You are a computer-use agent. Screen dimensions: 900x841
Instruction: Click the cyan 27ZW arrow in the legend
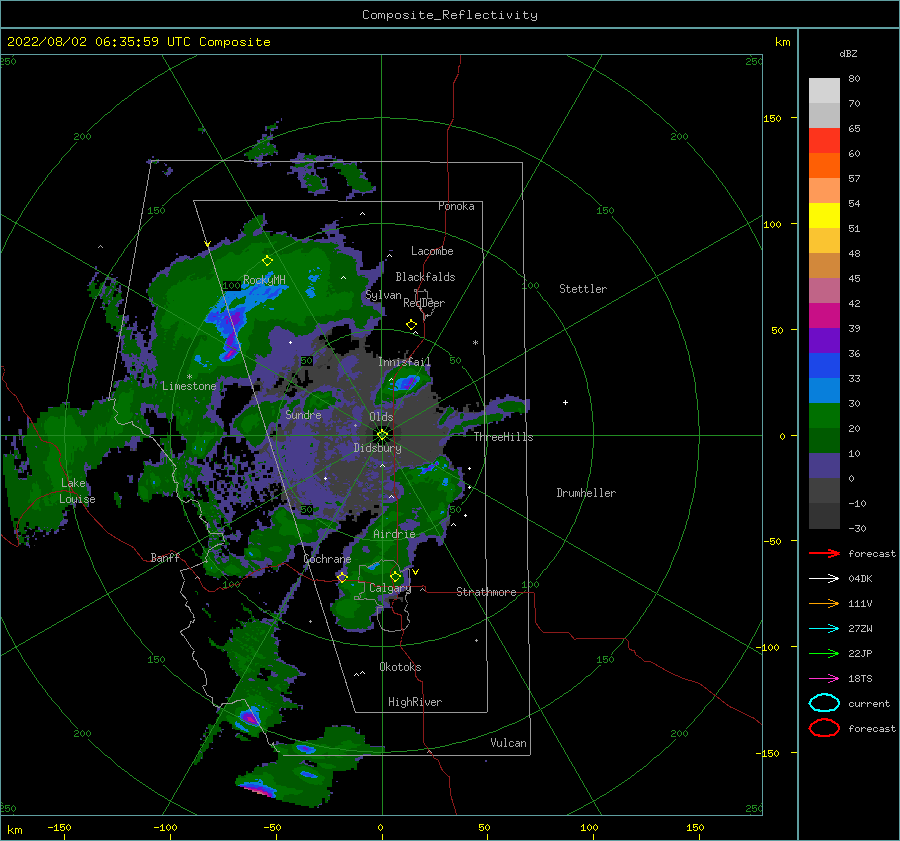point(824,629)
